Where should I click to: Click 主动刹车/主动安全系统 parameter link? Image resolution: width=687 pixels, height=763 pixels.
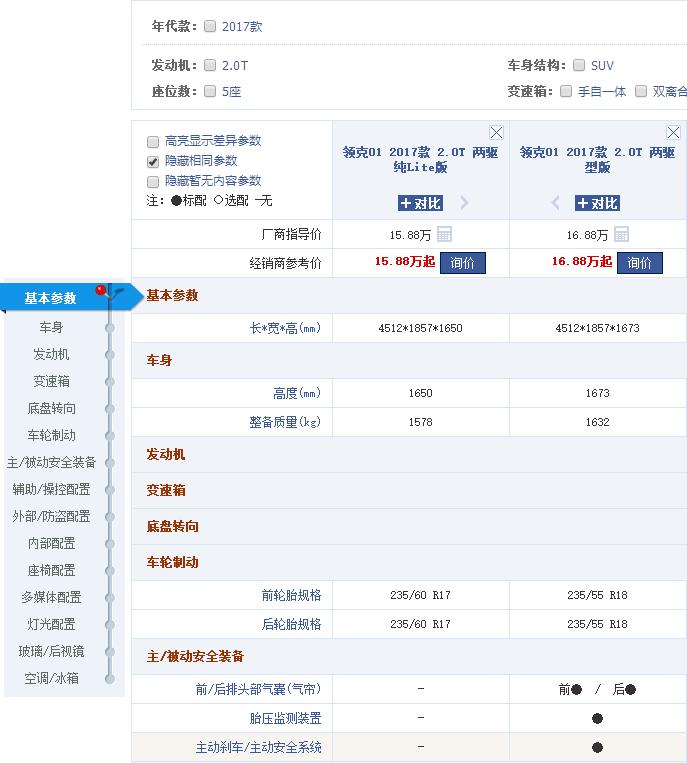(258, 747)
